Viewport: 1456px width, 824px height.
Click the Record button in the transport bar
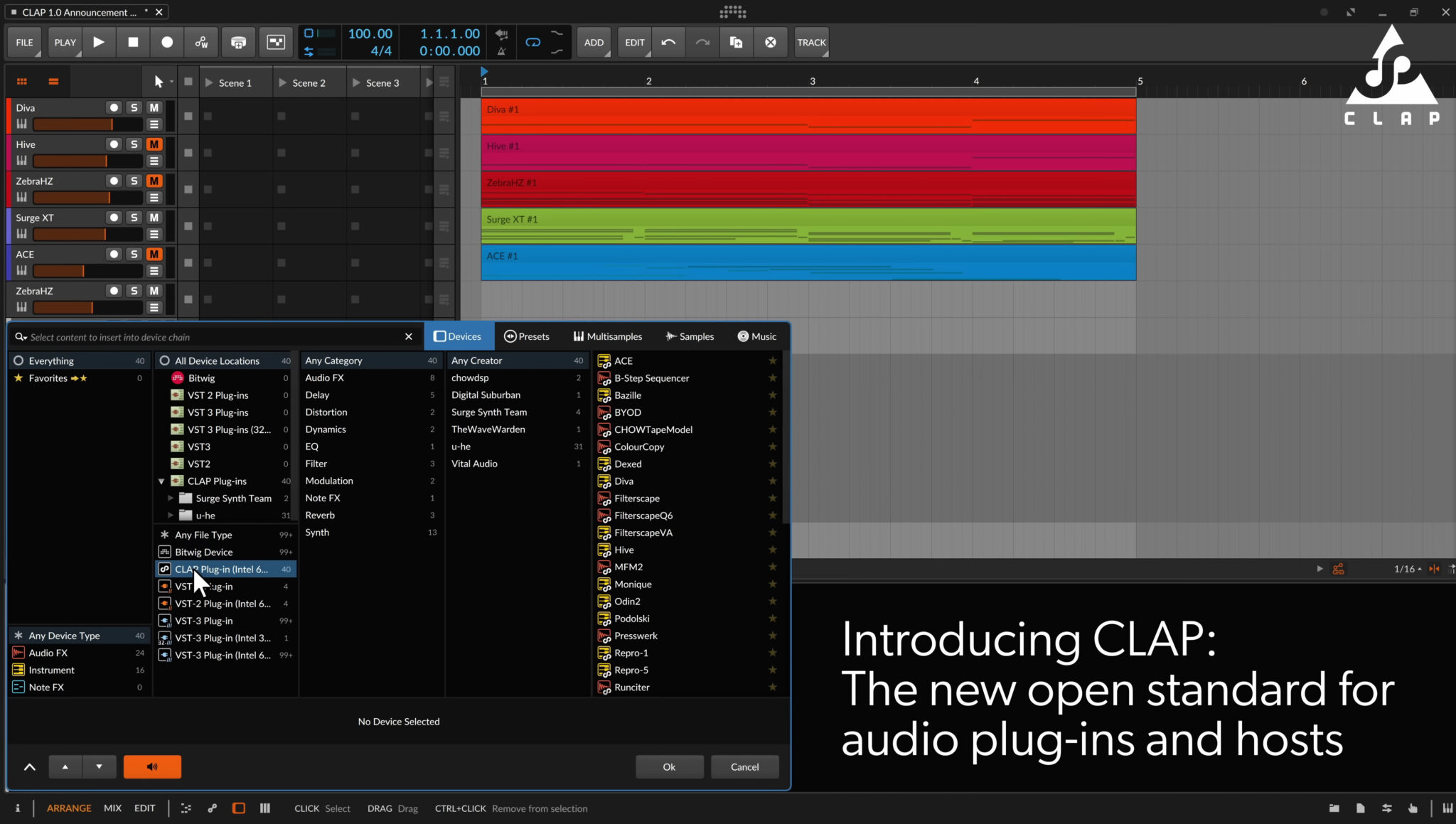coord(167,42)
